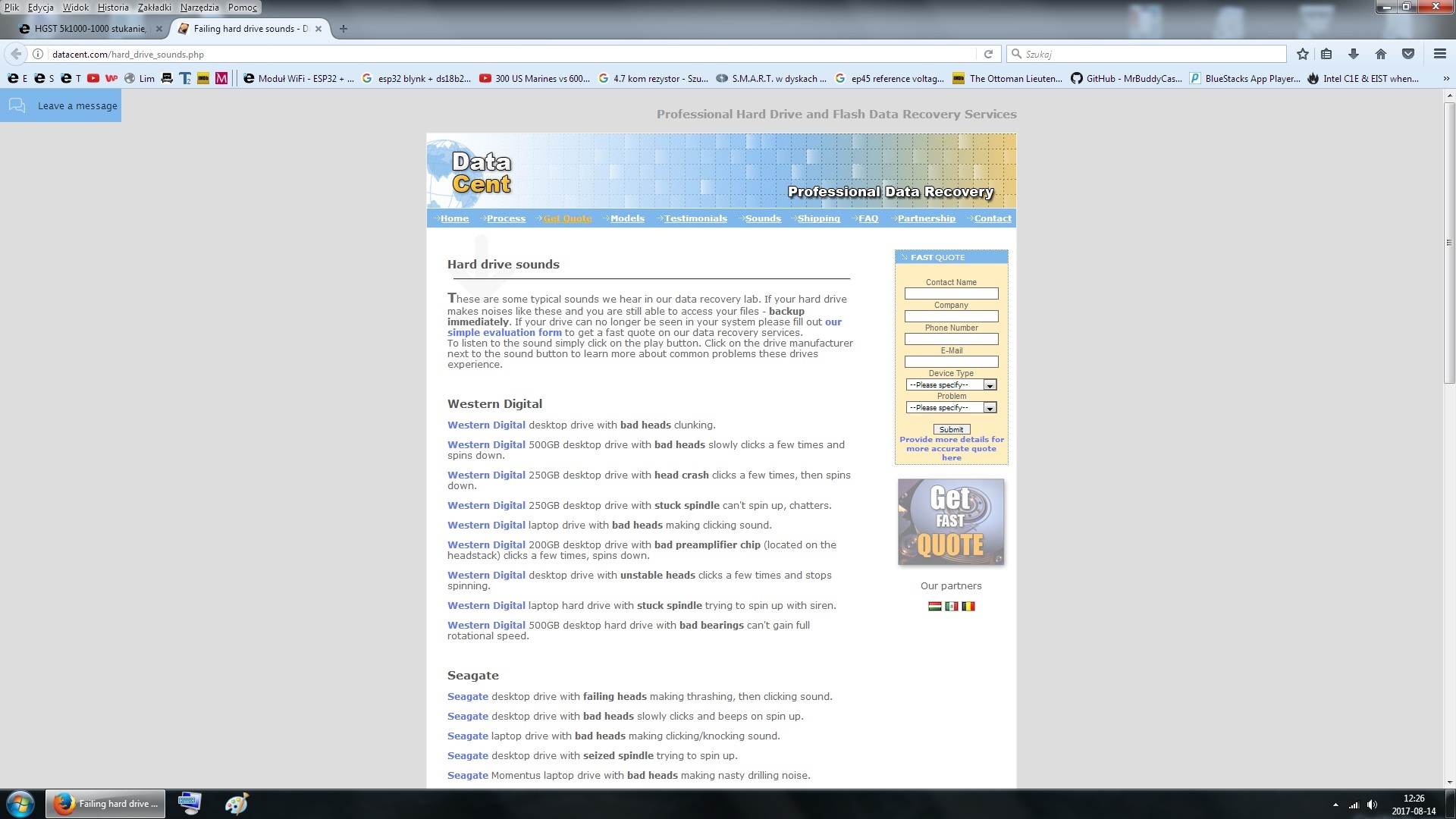
Task: Save page to Pocket icon
Action: [1408, 54]
